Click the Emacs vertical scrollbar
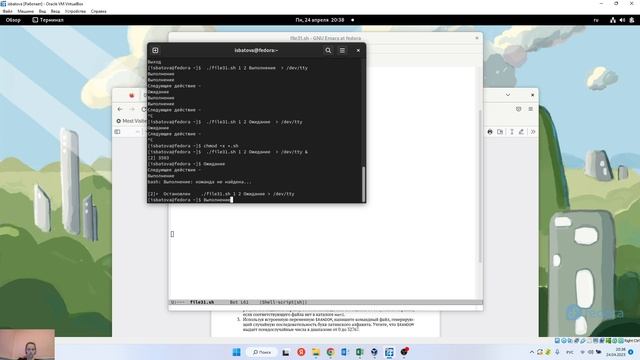 pos(480,186)
